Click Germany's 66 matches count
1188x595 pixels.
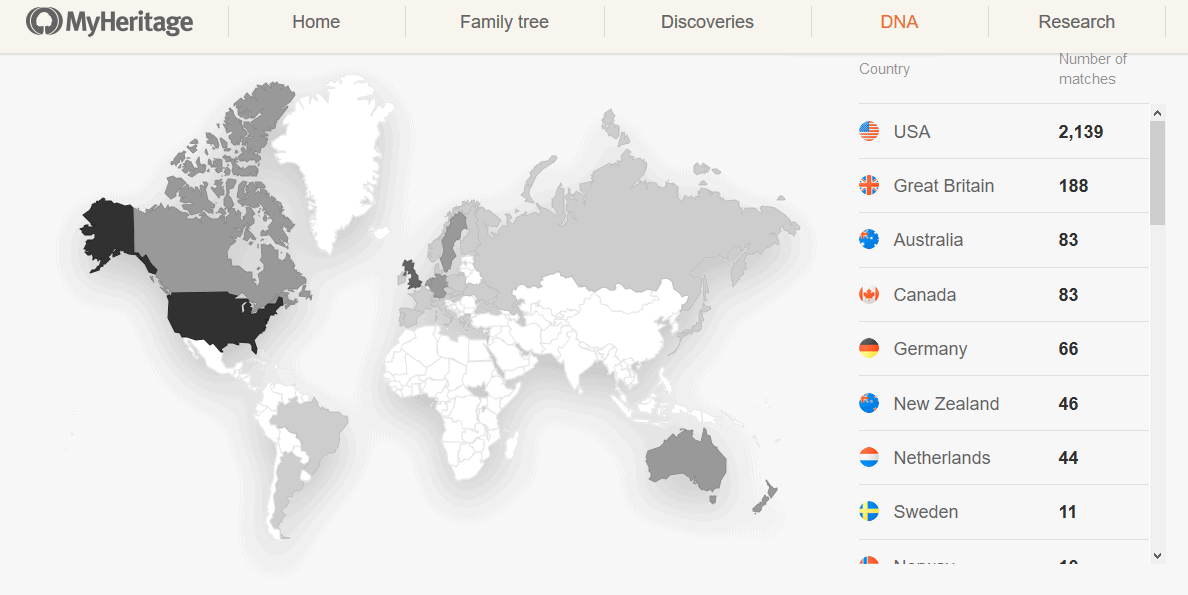point(1068,349)
